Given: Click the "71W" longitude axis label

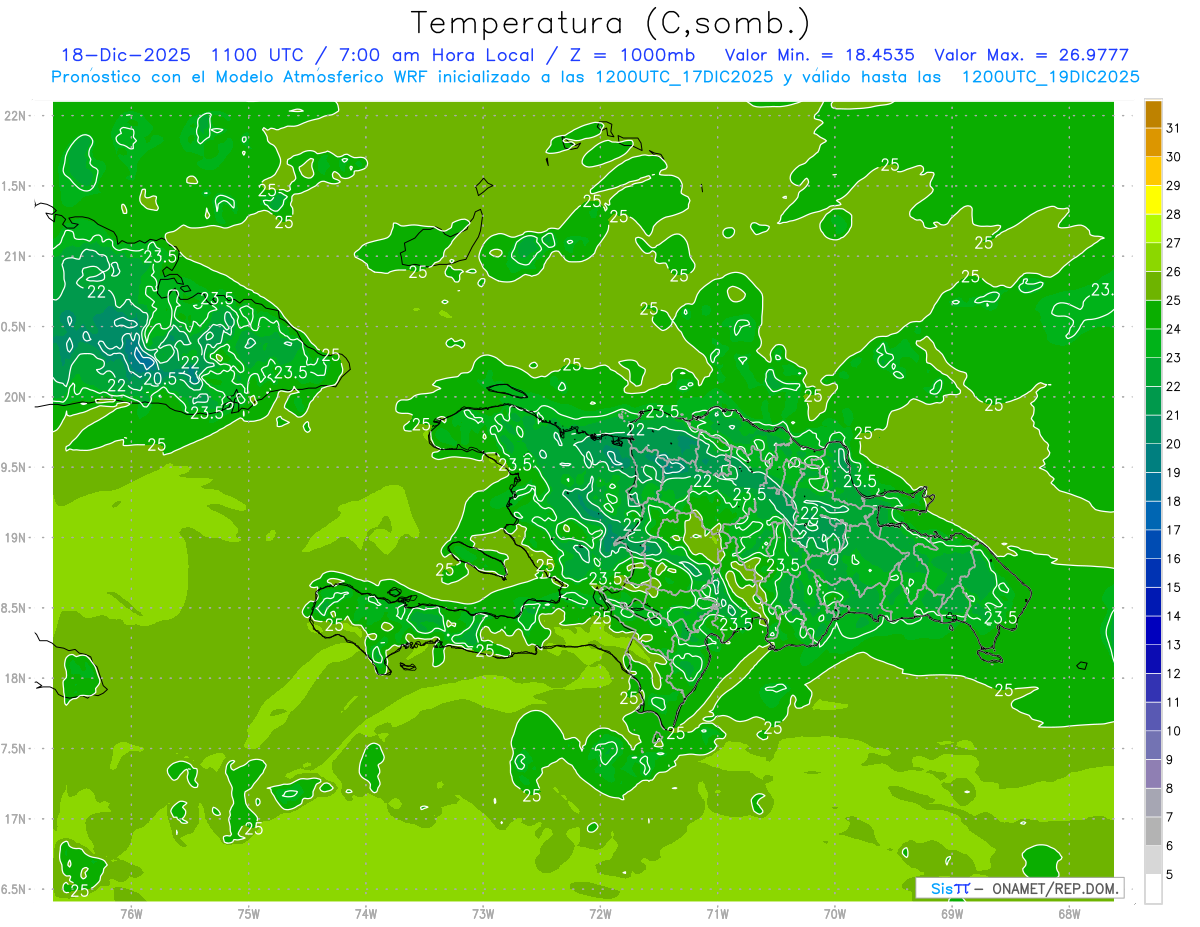Looking at the screenshot, I should 717,912.
